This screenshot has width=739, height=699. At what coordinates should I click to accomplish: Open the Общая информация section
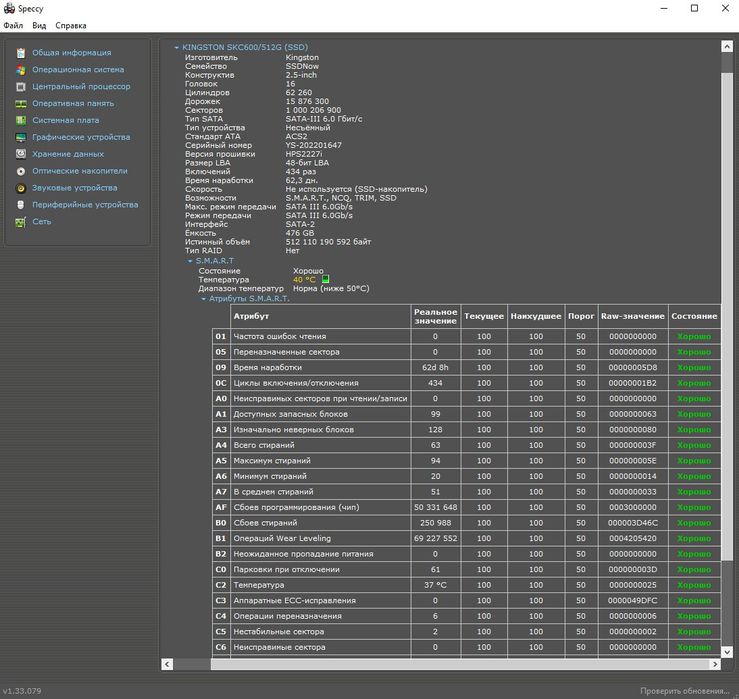(x=72, y=53)
